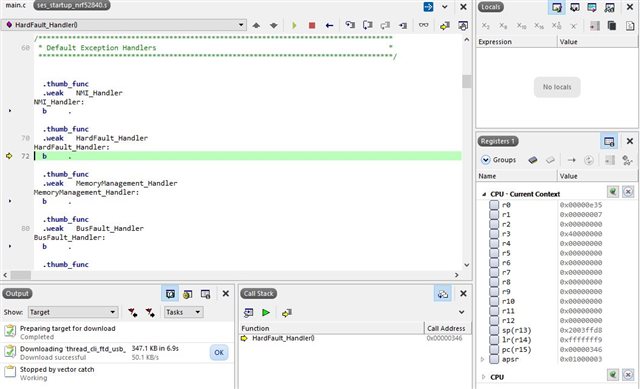Click the Registers 1 panel title
This screenshot has width=640, height=389.
498,141
